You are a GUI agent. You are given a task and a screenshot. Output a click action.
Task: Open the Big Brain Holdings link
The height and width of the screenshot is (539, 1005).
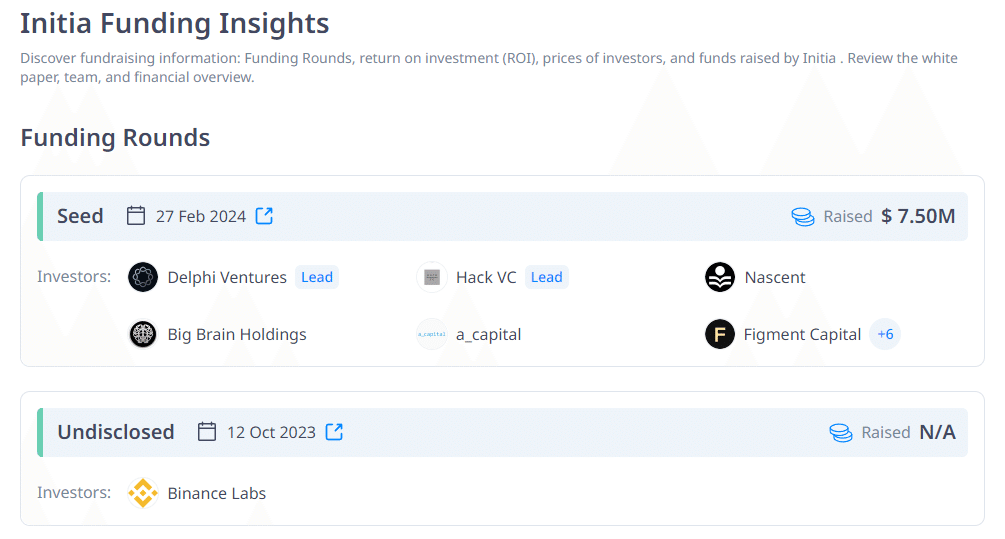pos(237,334)
